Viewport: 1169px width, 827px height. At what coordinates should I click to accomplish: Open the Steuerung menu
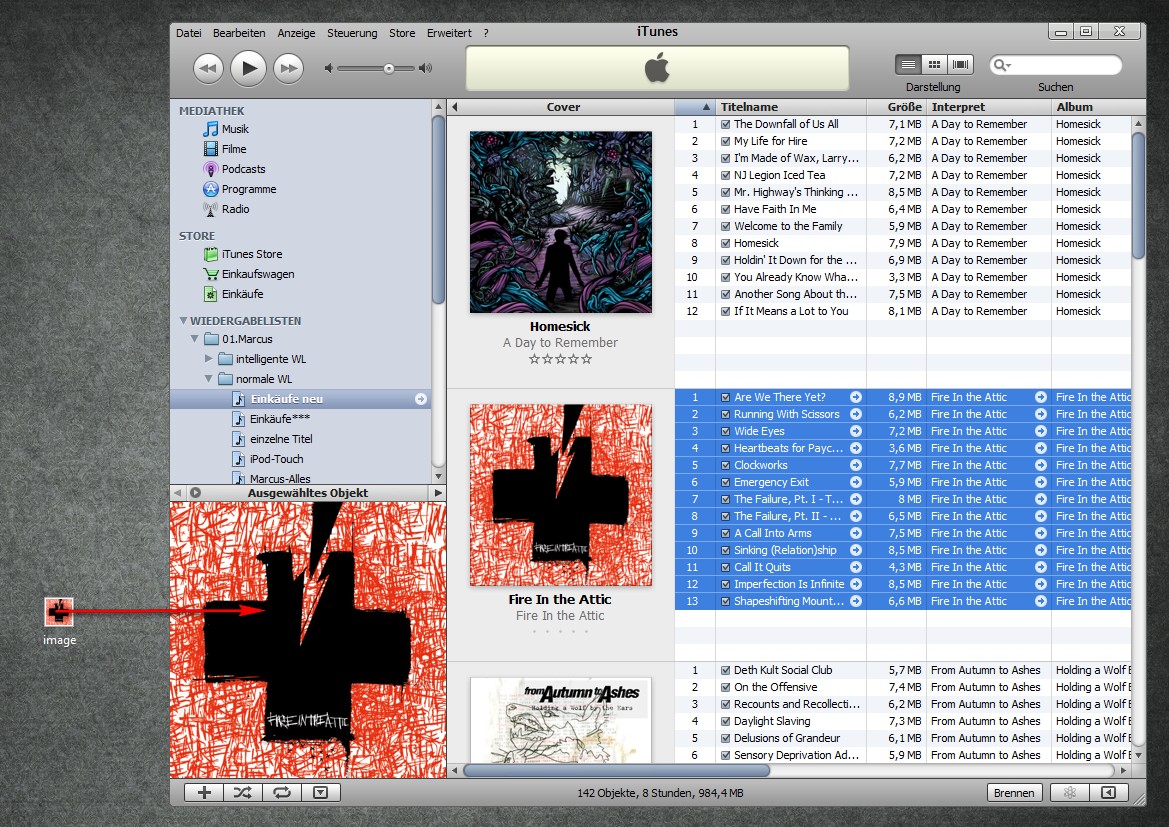[352, 33]
